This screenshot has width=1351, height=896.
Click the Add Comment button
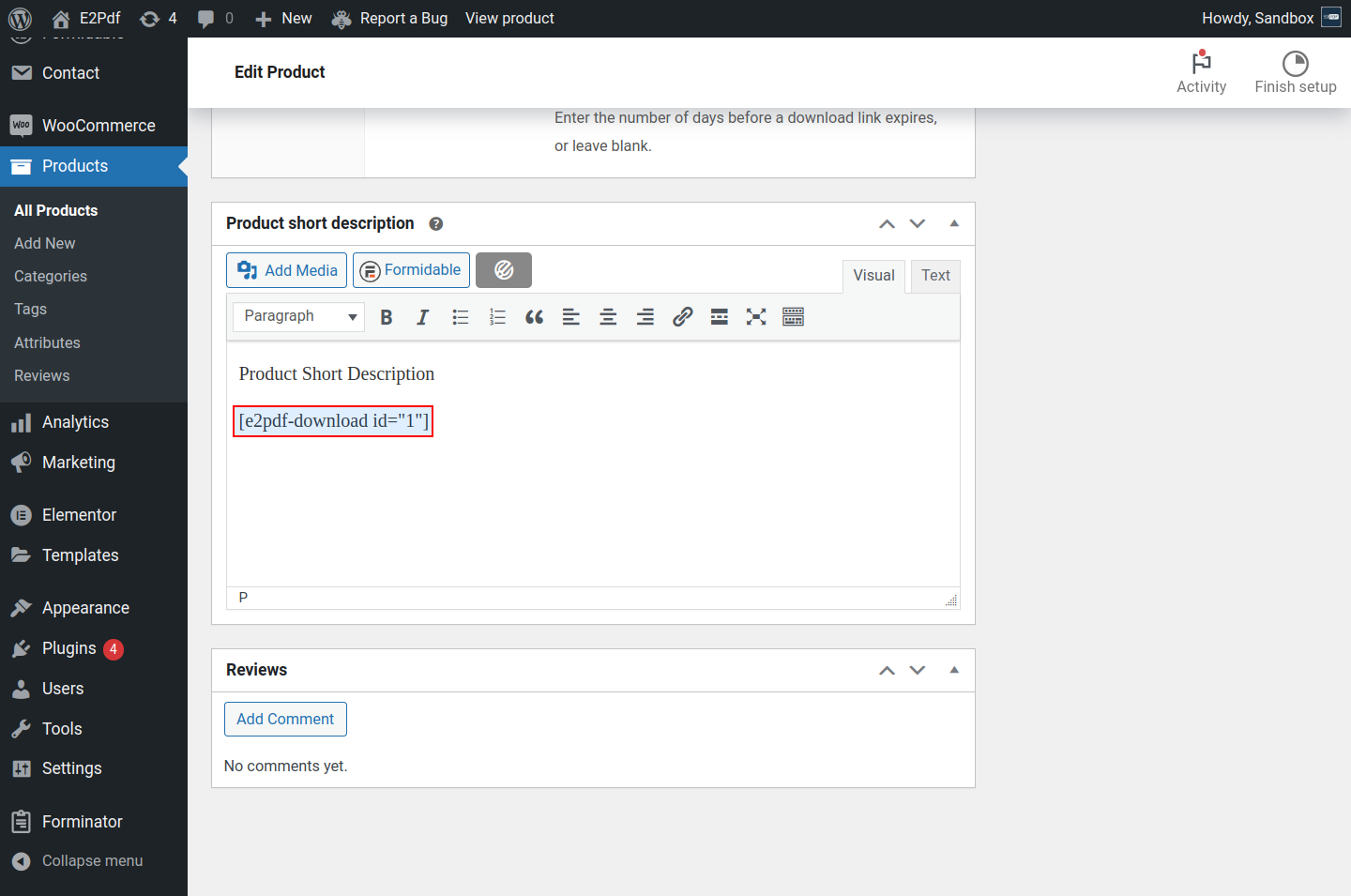pos(285,719)
